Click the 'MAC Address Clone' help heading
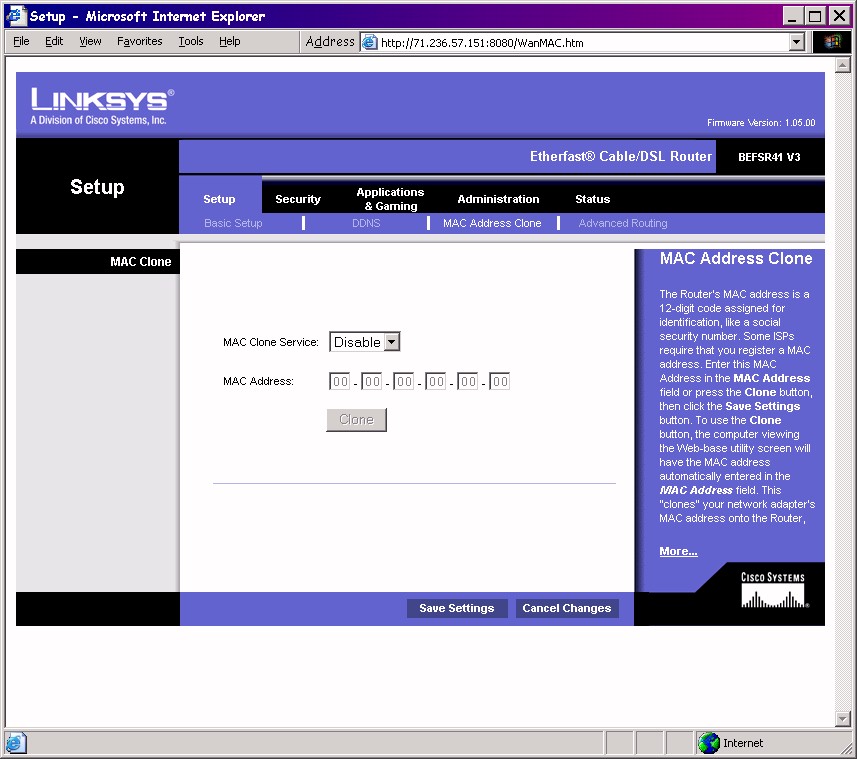This screenshot has height=759, width=857. [x=736, y=258]
